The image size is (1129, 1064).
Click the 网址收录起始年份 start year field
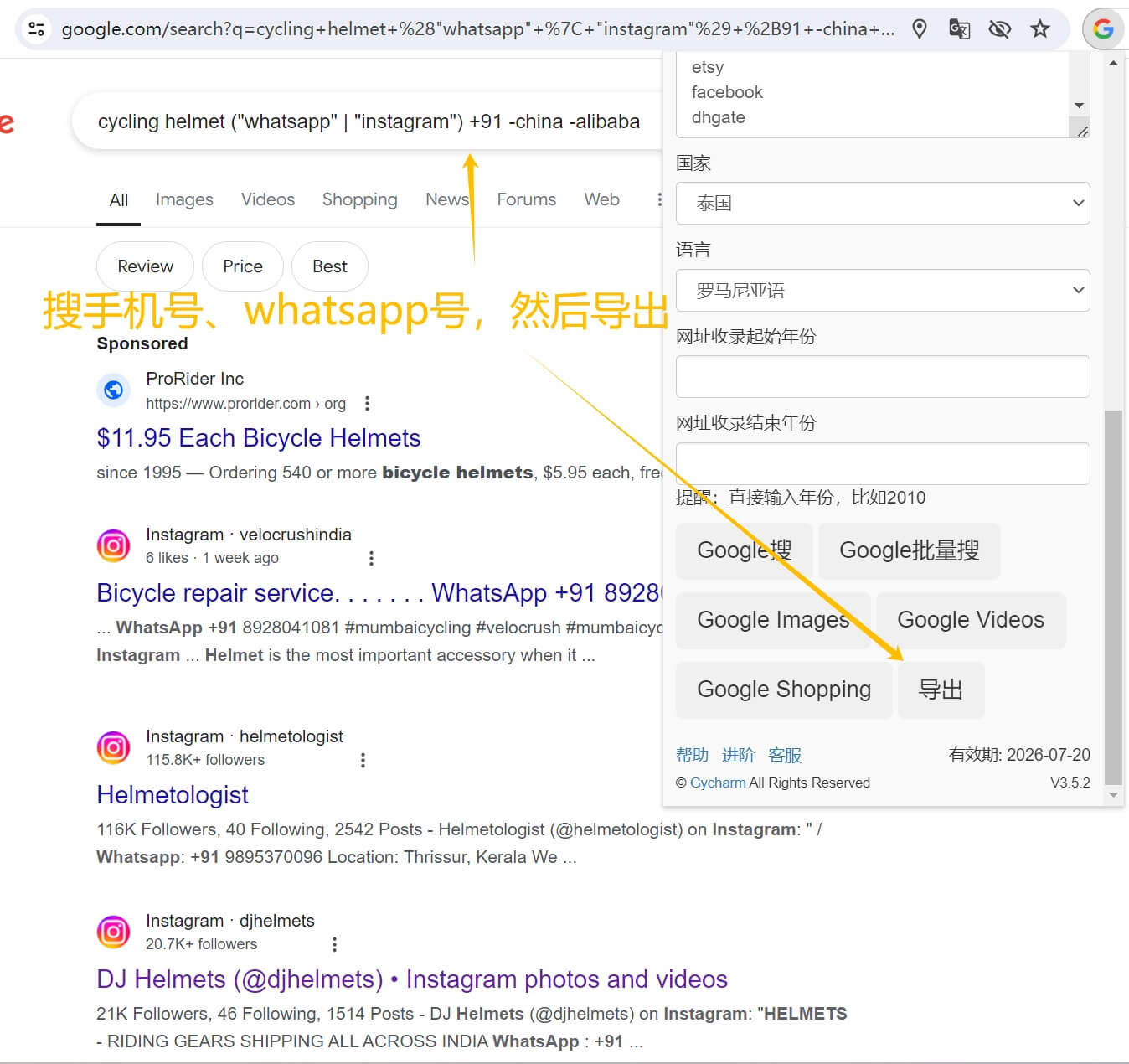(x=883, y=376)
